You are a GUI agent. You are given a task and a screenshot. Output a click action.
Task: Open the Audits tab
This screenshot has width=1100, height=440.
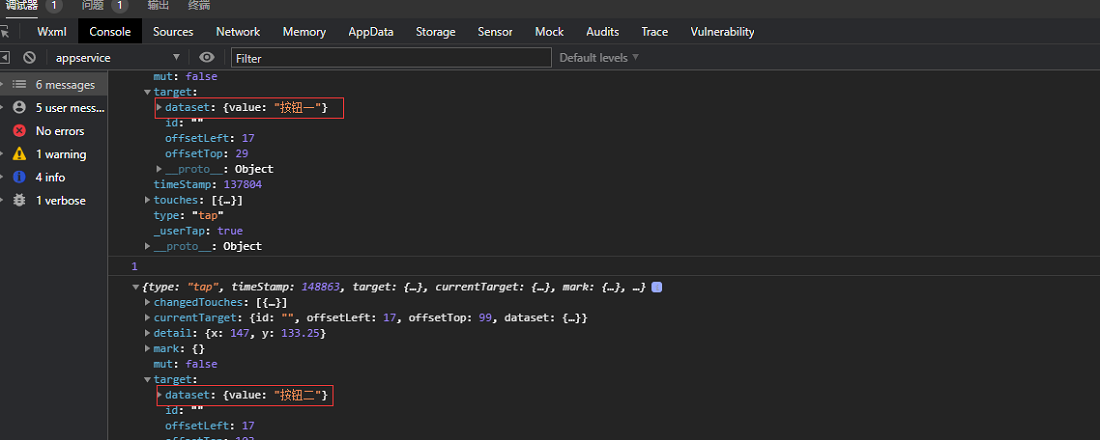coord(603,32)
